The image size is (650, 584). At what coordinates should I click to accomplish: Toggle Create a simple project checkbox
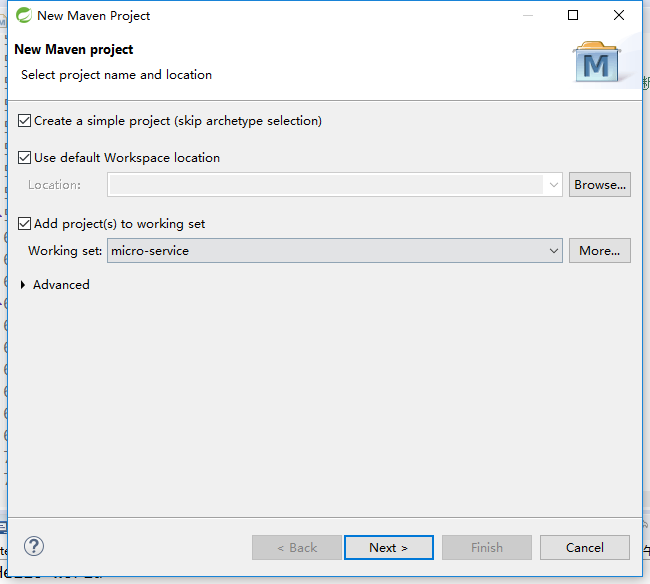[25, 121]
